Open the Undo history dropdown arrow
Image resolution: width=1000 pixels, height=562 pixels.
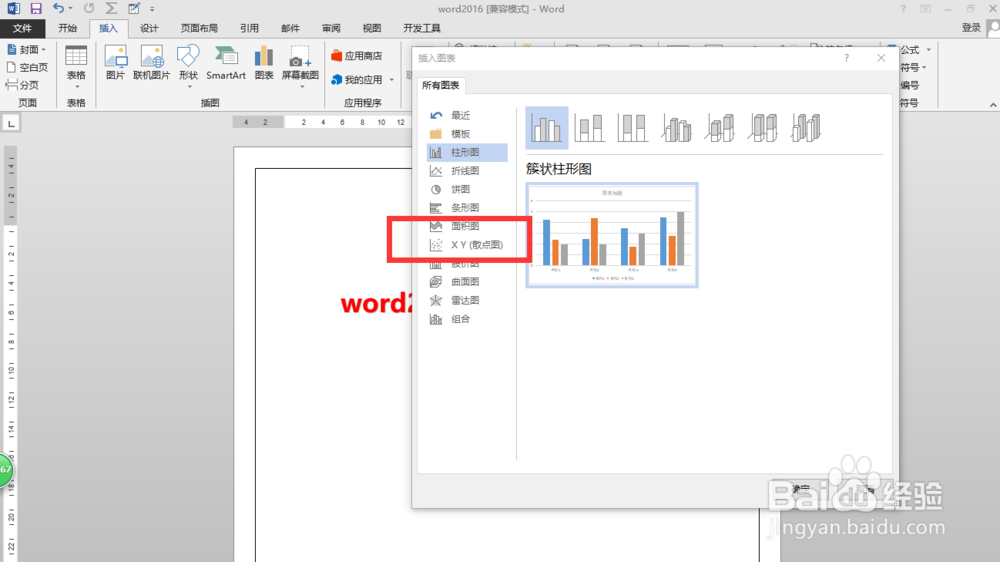70,9
